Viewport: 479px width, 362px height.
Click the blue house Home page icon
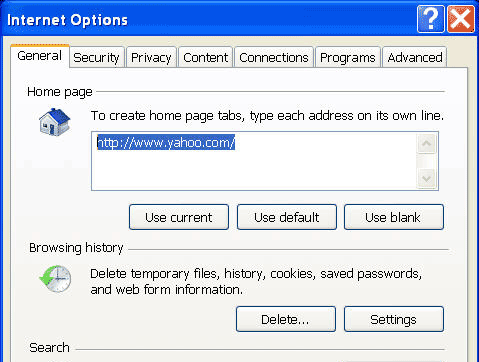(x=54, y=122)
